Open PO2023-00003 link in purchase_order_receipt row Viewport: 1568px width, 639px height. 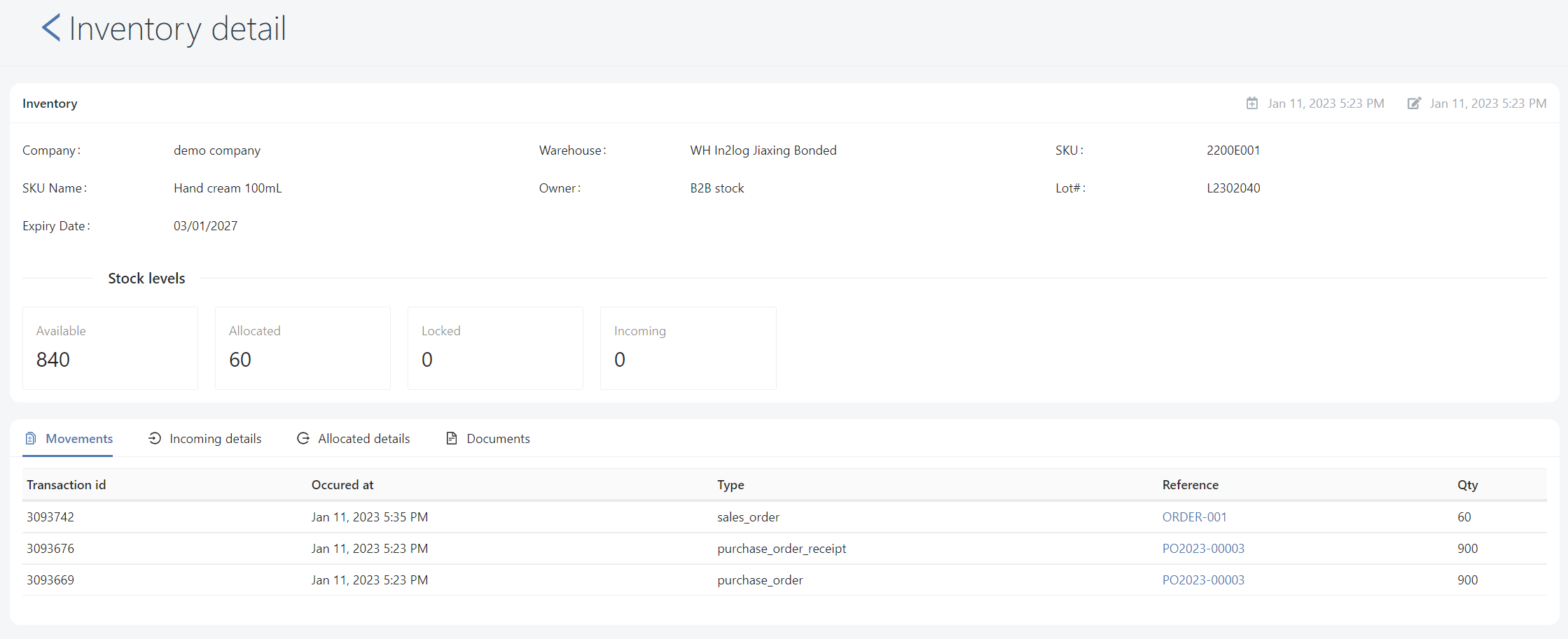click(x=1203, y=549)
